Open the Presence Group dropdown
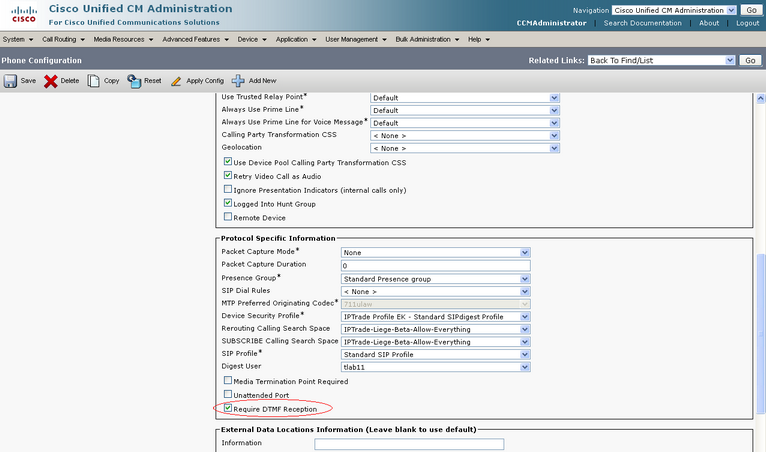 click(x=436, y=279)
